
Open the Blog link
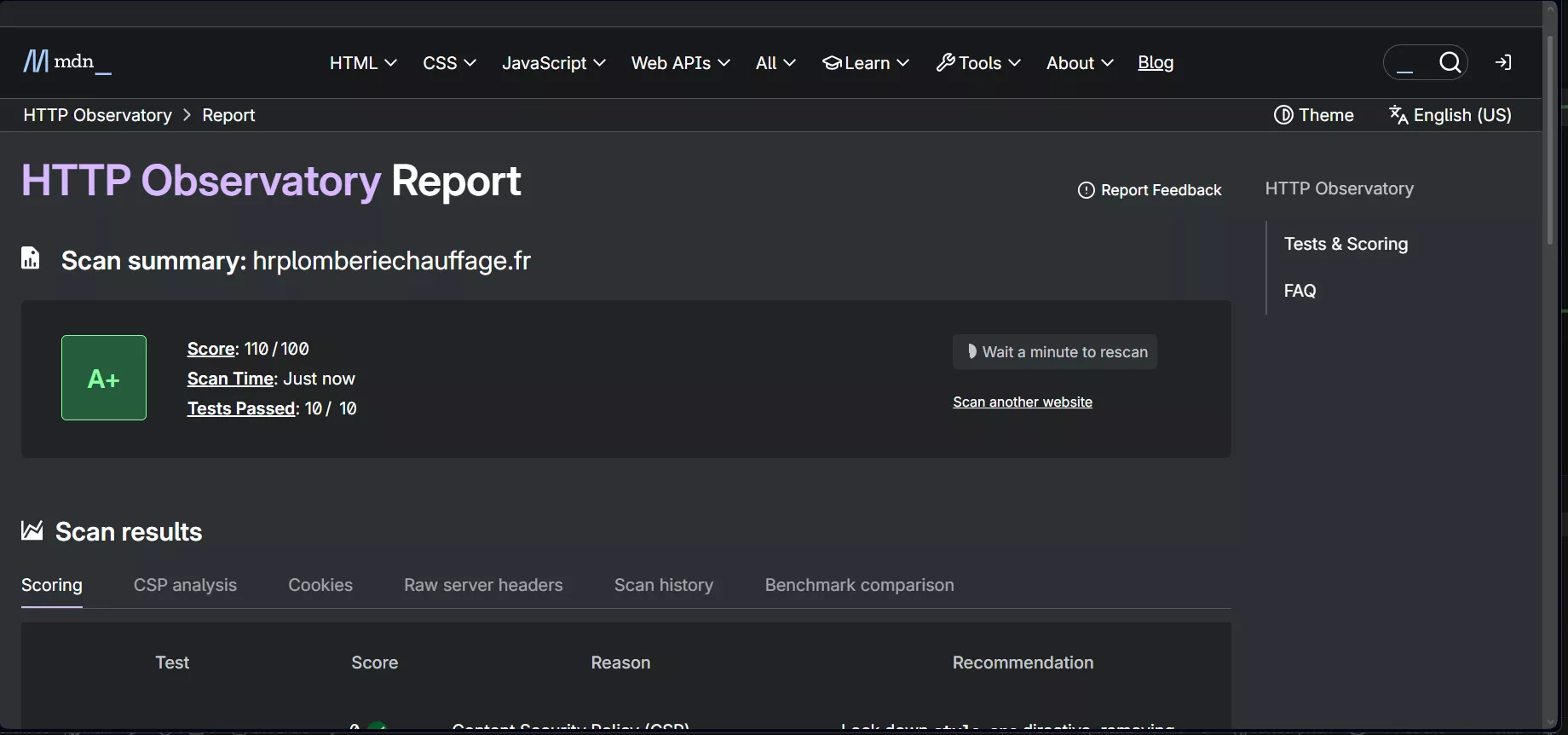tap(1156, 63)
